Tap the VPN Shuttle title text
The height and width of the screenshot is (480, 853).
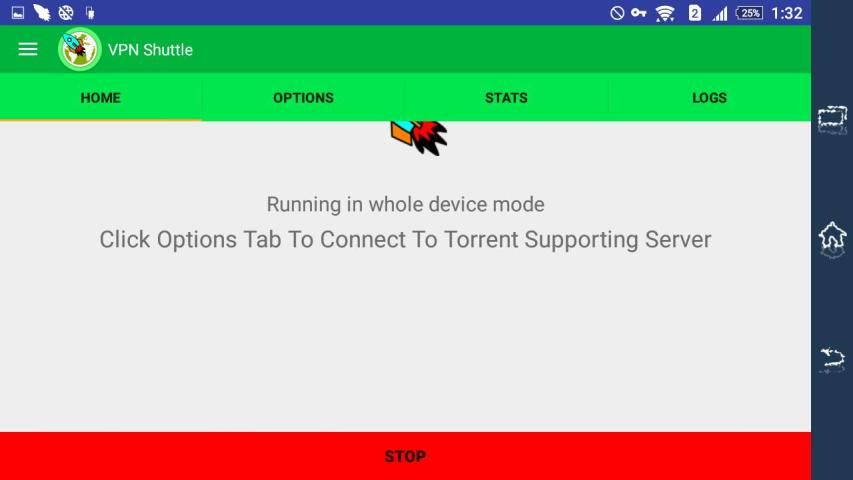pos(150,50)
